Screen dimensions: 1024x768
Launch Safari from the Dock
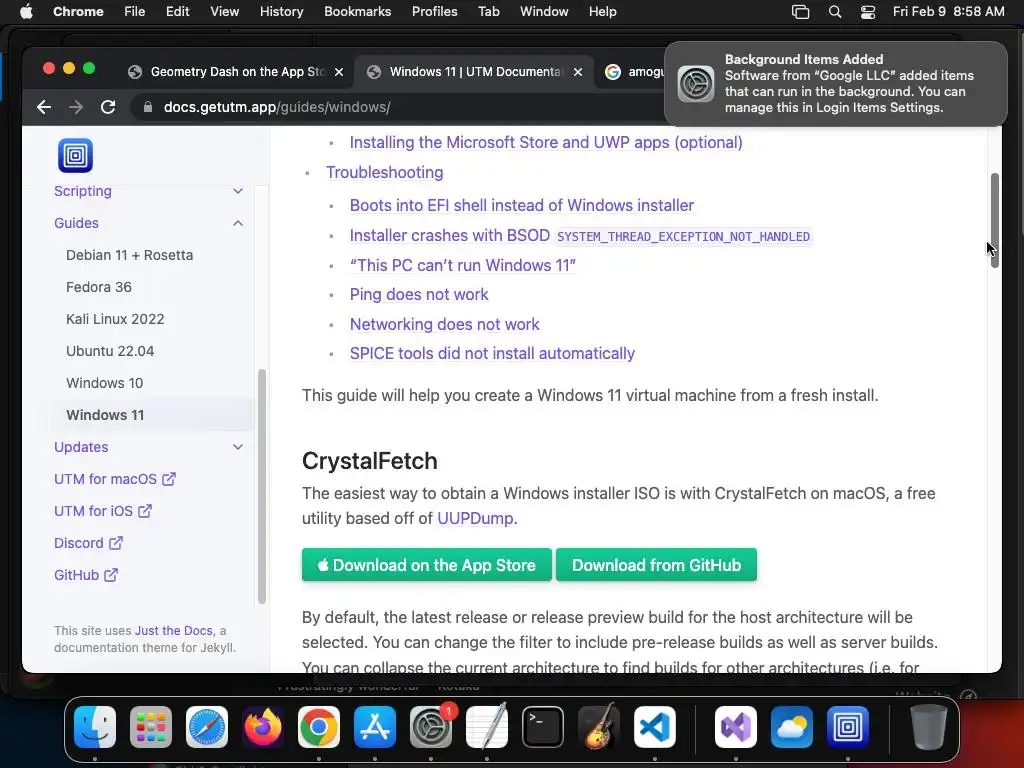click(x=207, y=726)
